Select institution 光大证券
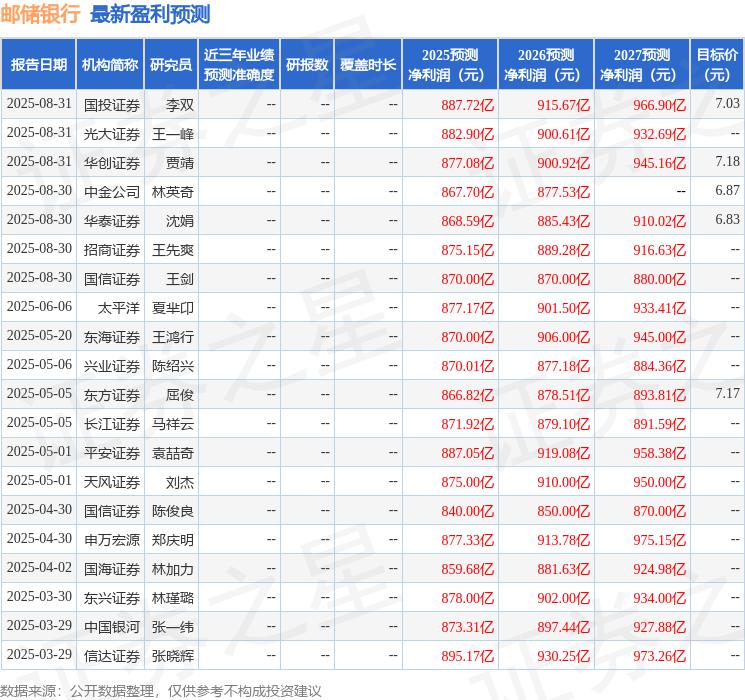The width and height of the screenshot is (745, 700). (112, 134)
